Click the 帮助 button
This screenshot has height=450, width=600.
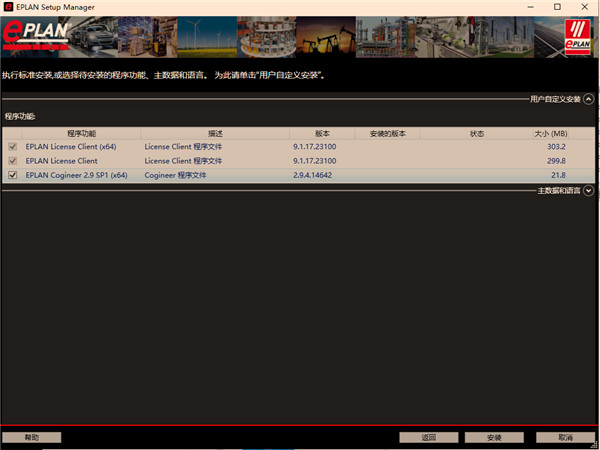point(32,437)
